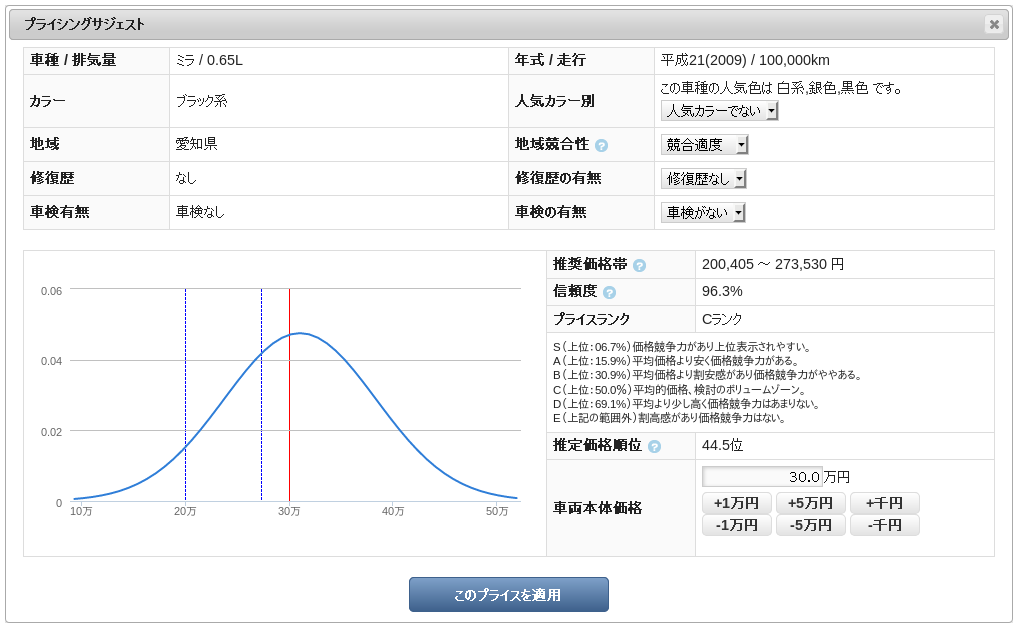The image size is (1016, 635).
Task: Expand the 車検がない dropdown
Action: tap(703, 213)
